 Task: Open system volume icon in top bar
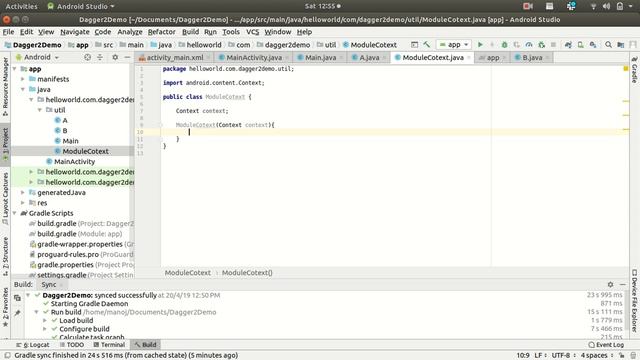point(607,6)
